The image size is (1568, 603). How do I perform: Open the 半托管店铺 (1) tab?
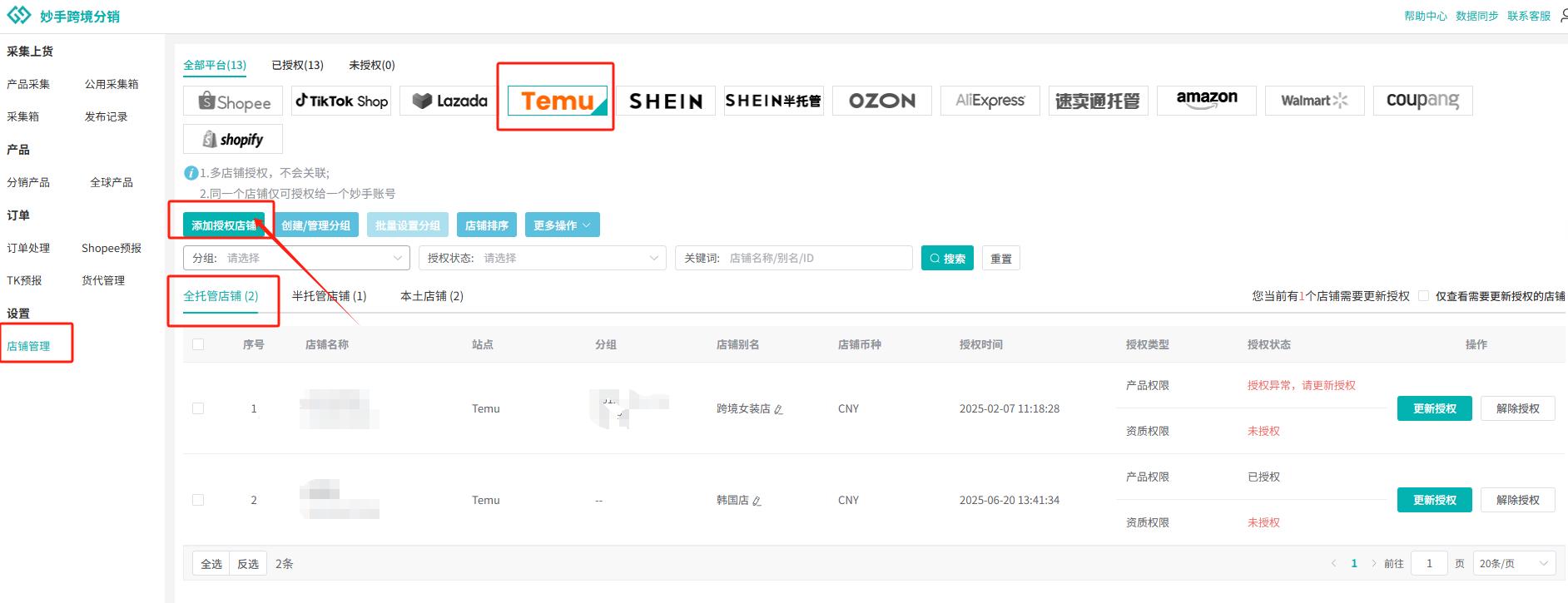pos(329,296)
